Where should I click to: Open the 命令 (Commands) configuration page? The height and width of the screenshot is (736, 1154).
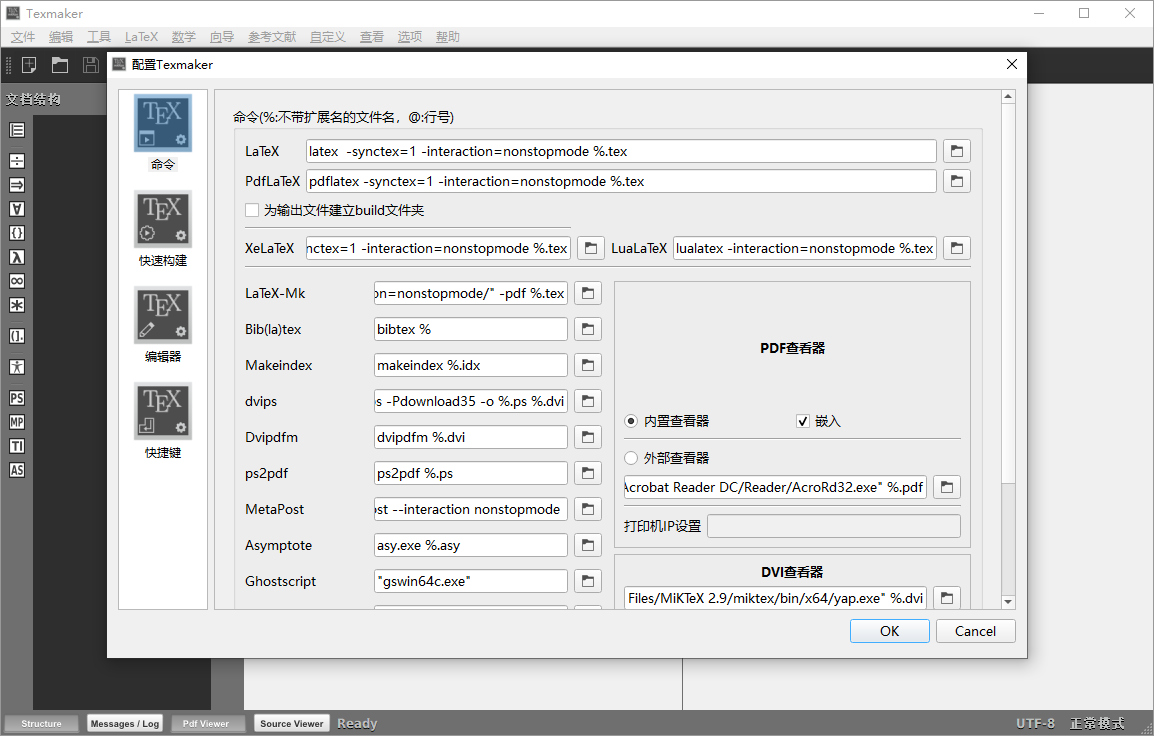[163, 132]
